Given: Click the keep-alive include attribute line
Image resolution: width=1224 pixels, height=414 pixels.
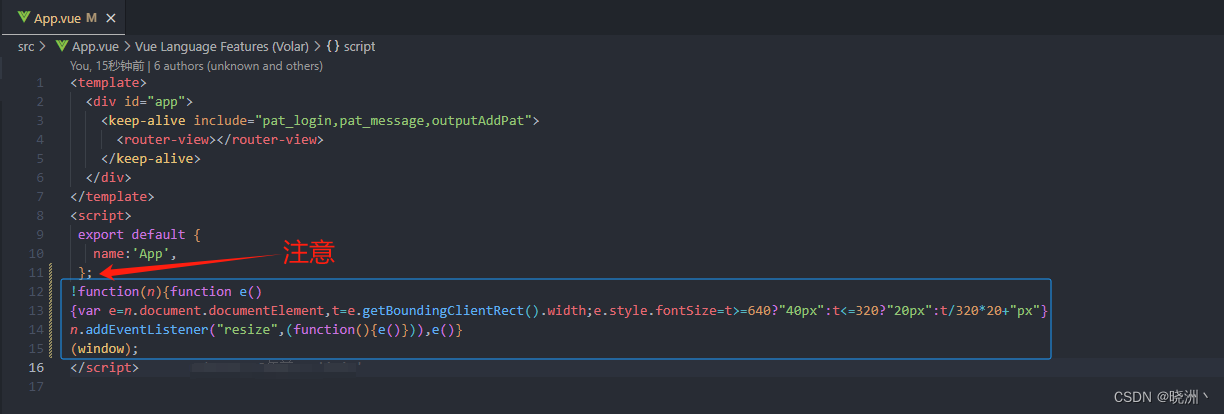Looking at the screenshot, I should pos(320,120).
